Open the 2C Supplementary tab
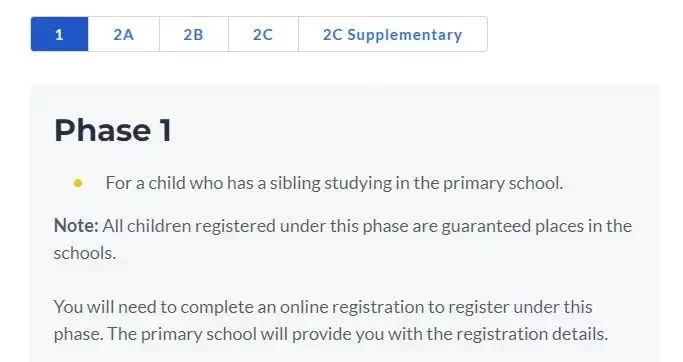The width and height of the screenshot is (683, 362). coord(392,34)
